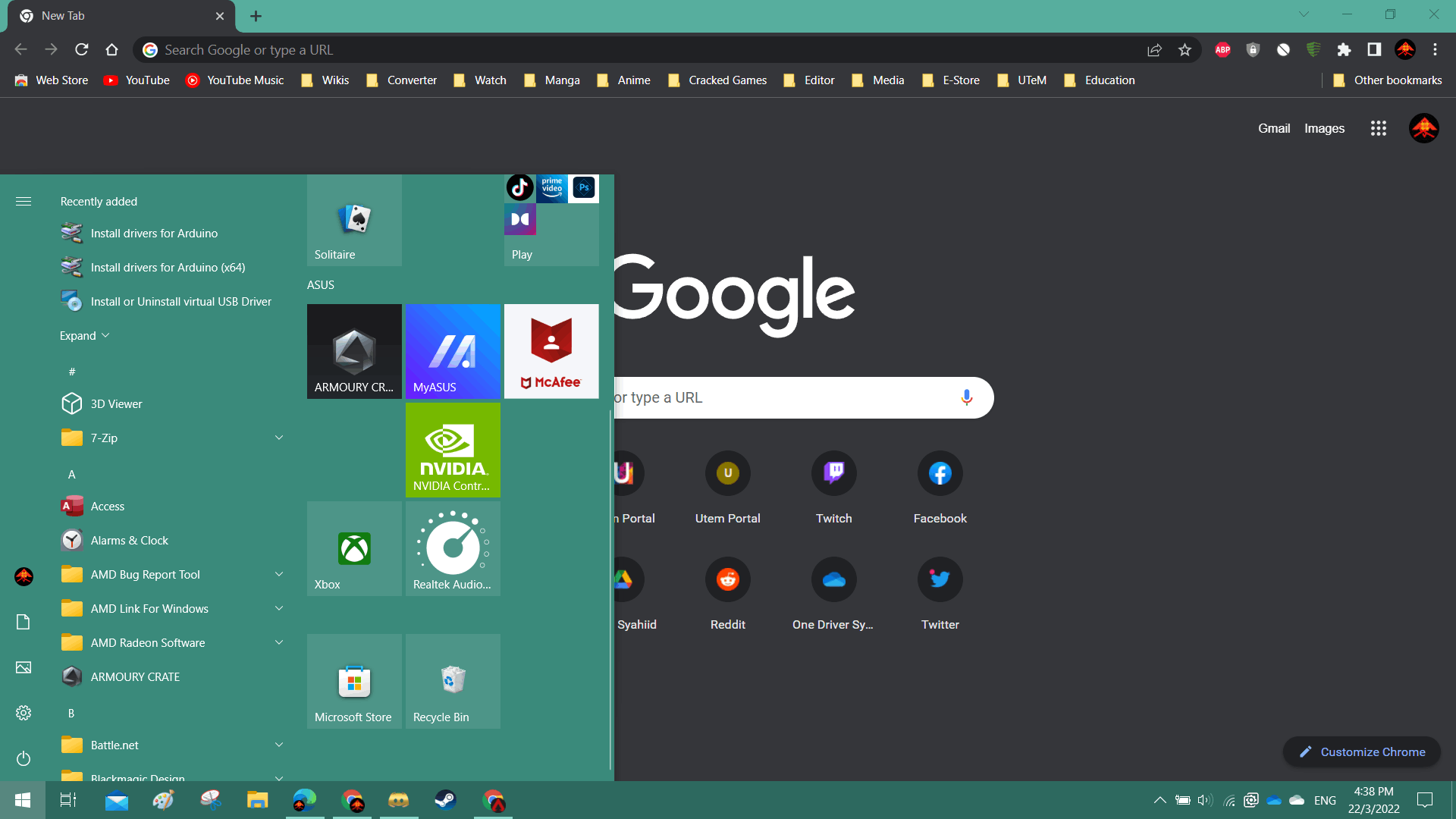This screenshot has height=819, width=1456.
Task: Toggle the ABP ad blocker extension
Action: (x=1222, y=50)
